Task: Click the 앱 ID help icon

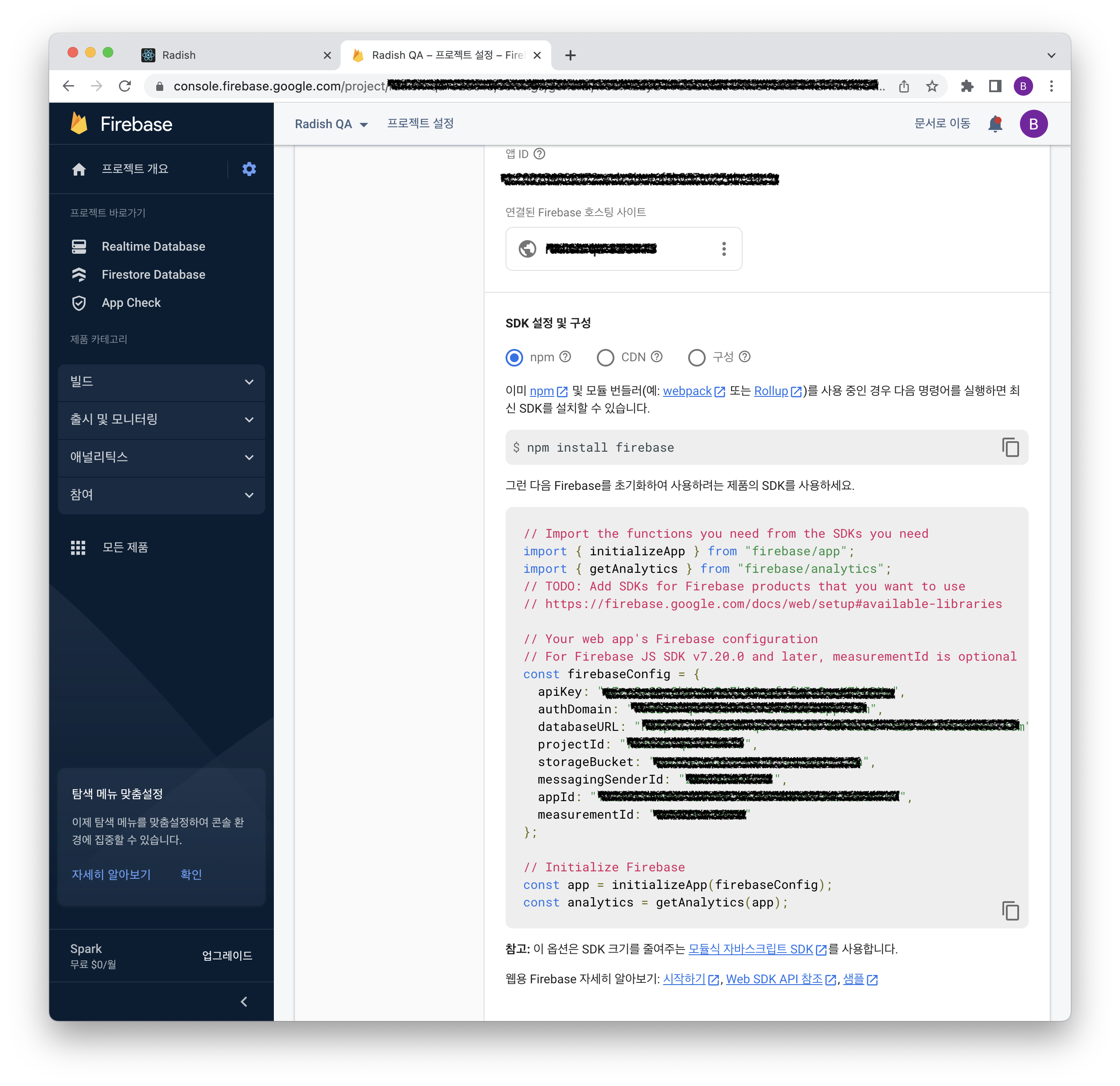Action: click(539, 155)
